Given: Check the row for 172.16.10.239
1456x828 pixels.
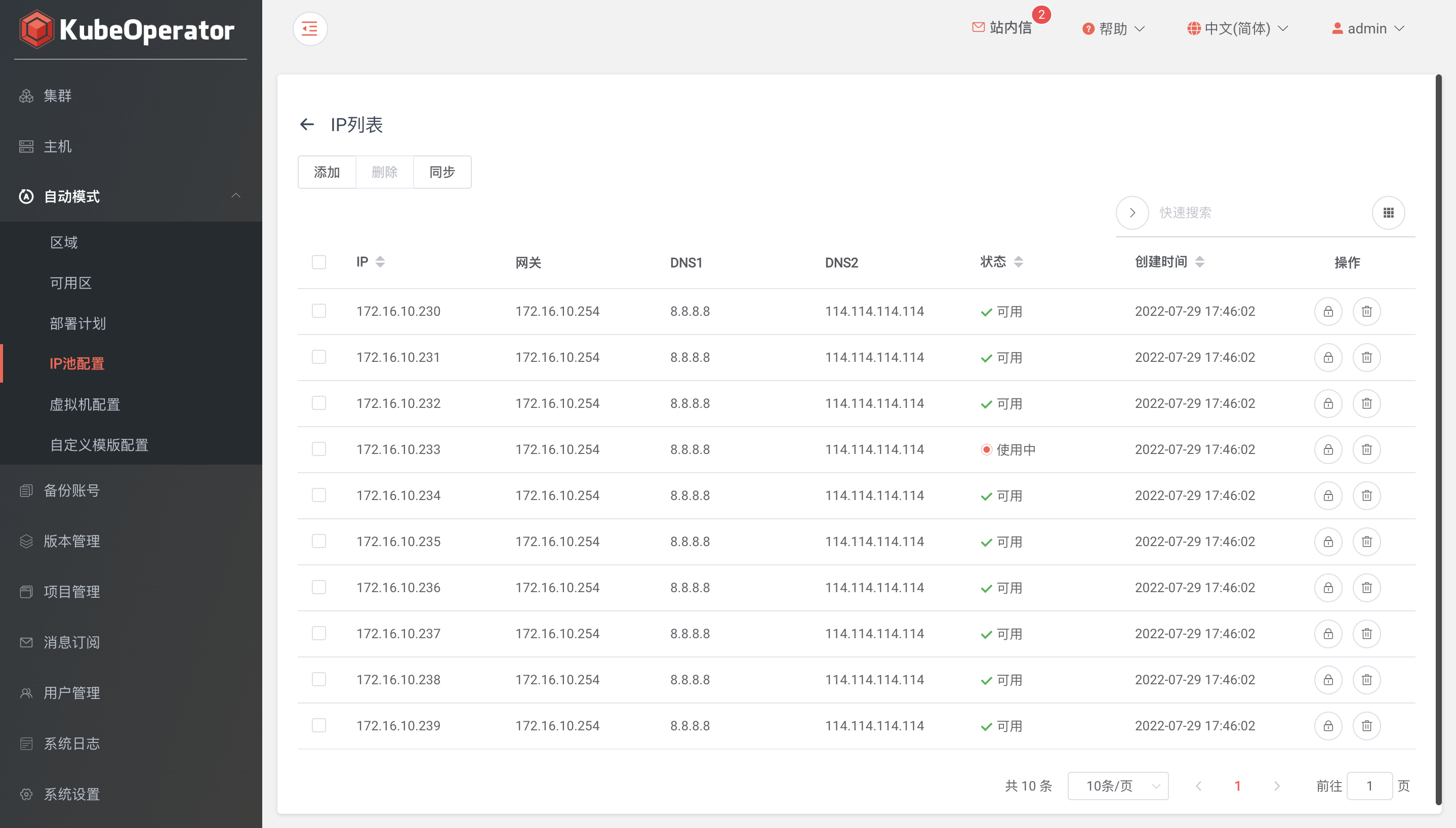Looking at the screenshot, I should tap(318, 726).
